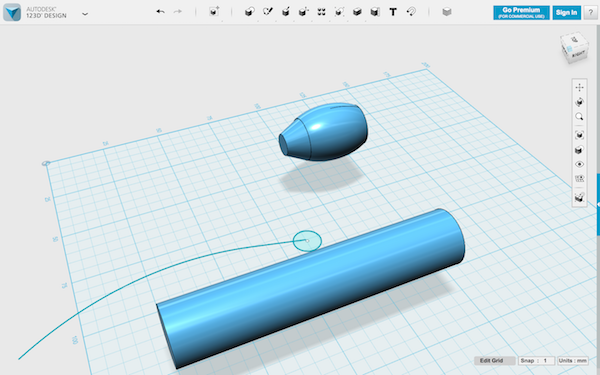Open the Material tool

[x=447, y=12]
